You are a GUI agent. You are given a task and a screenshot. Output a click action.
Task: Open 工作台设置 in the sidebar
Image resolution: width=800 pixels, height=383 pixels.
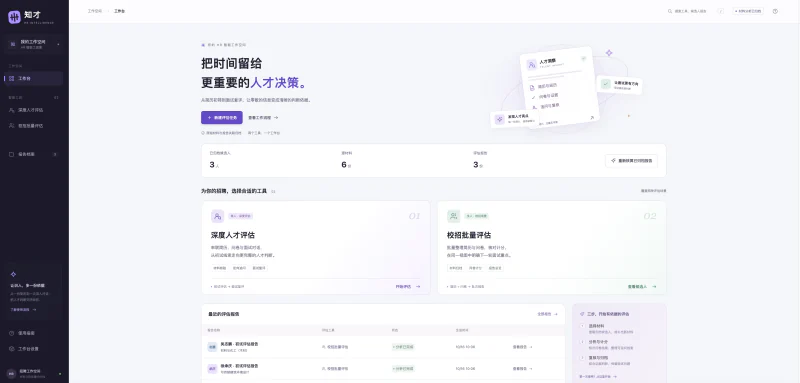click(34, 349)
